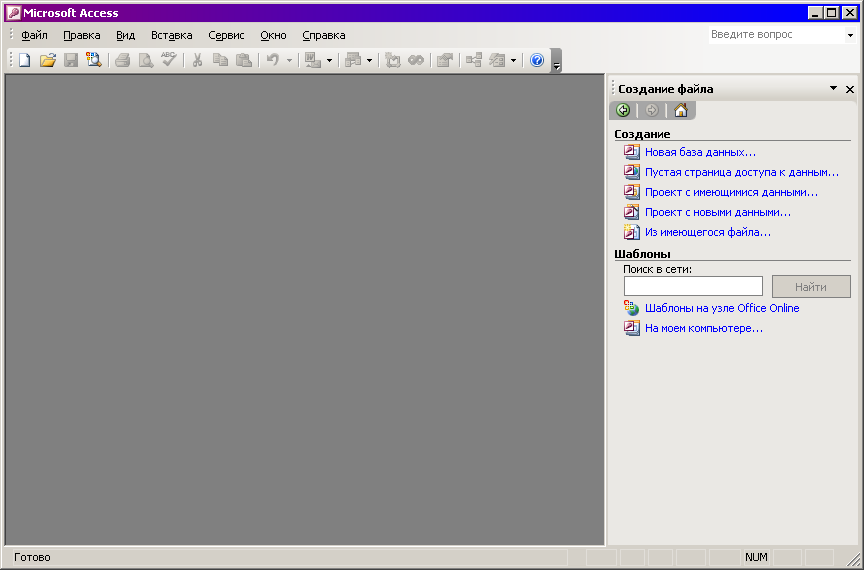Click the Microsoft Script Editor icon
Screen dimensions: 864x570
pyautogui.click(x=416, y=60)
